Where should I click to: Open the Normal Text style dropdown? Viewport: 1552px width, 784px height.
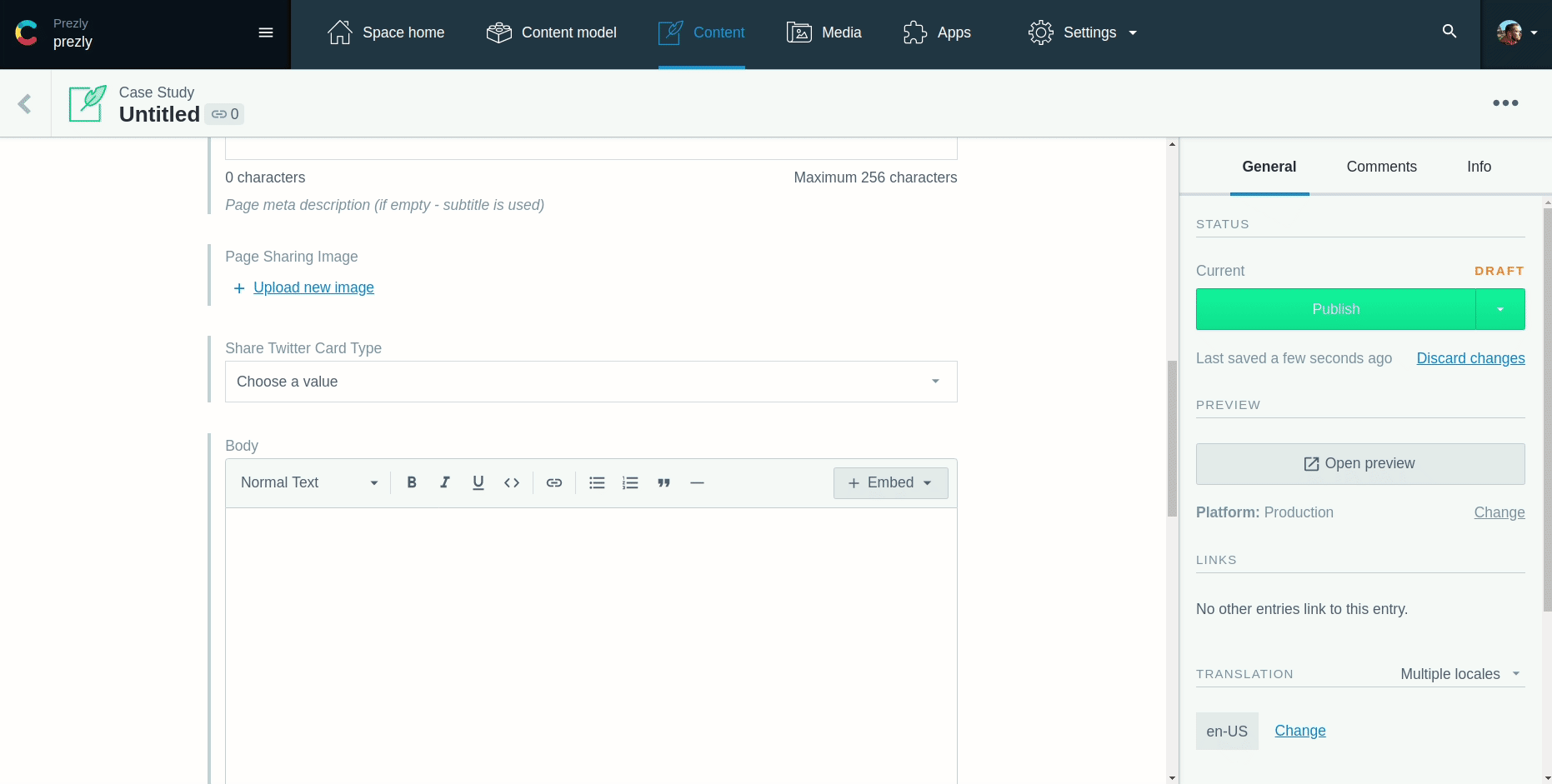pos(308,482)
